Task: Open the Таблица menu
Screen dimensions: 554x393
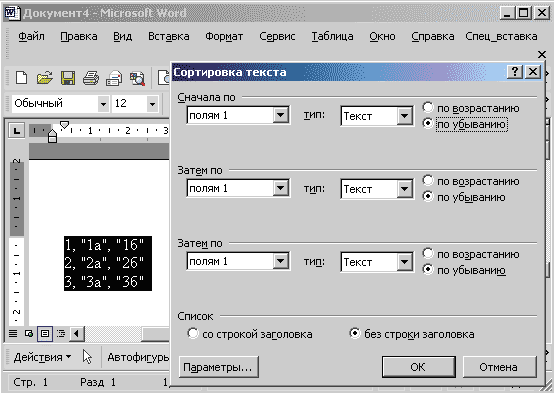Action: [x=332, y=36]
